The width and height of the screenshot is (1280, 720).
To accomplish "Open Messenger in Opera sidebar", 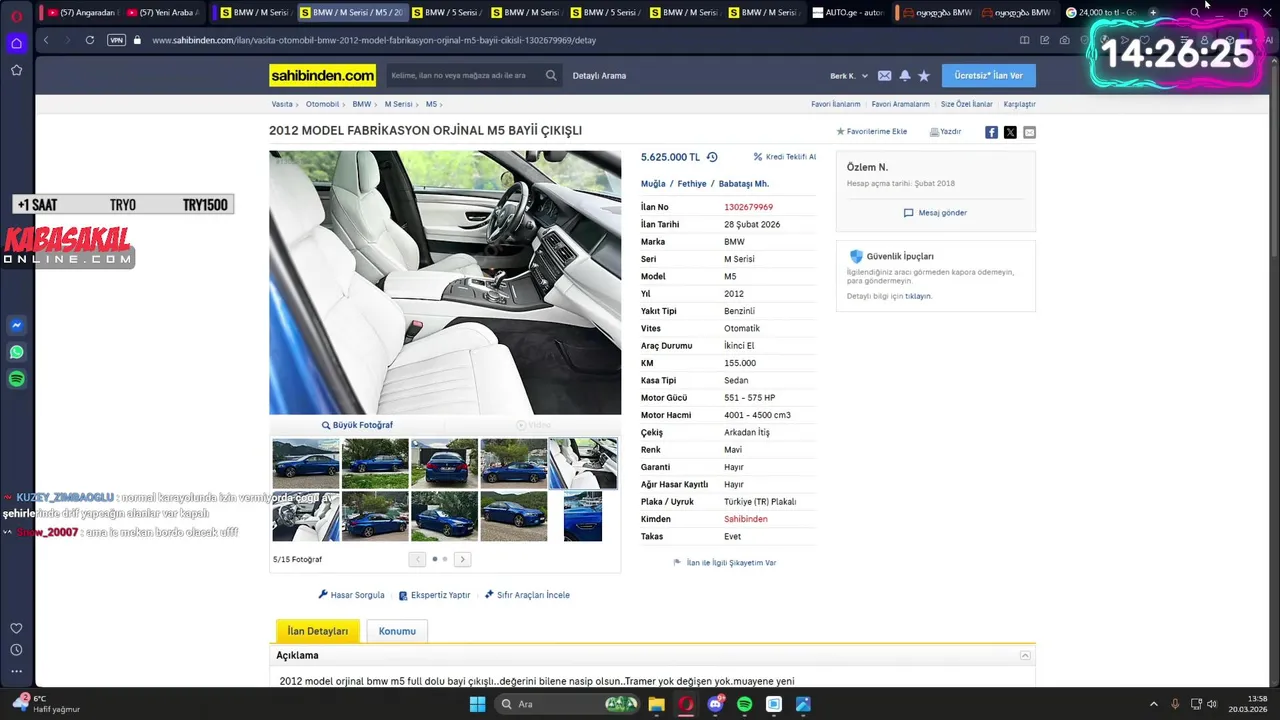I will (x=16, y=325).
